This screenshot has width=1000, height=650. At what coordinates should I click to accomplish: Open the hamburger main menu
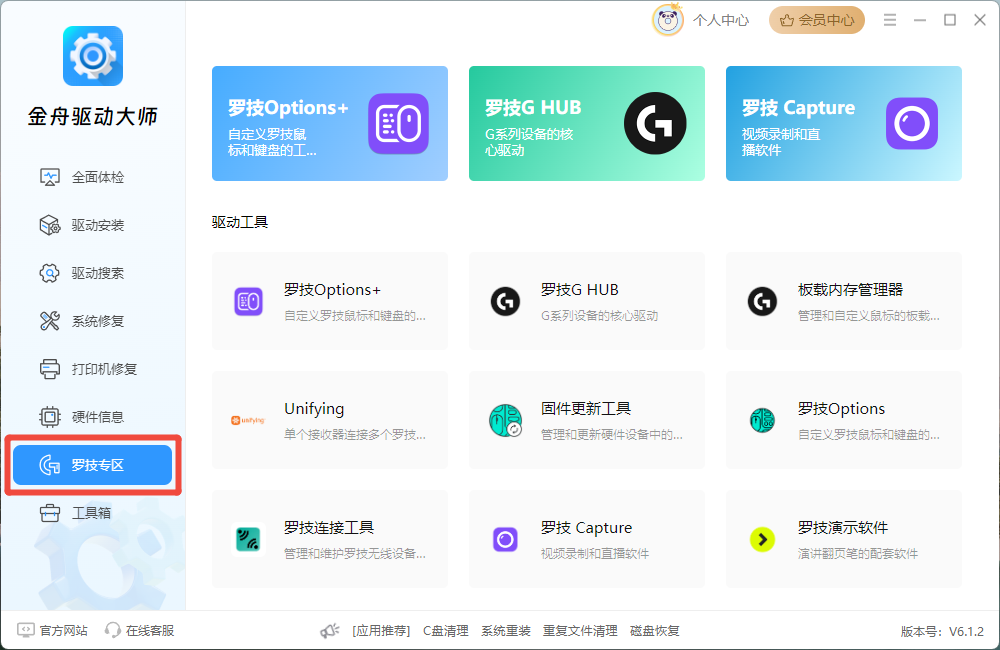(x=890, y=20)
